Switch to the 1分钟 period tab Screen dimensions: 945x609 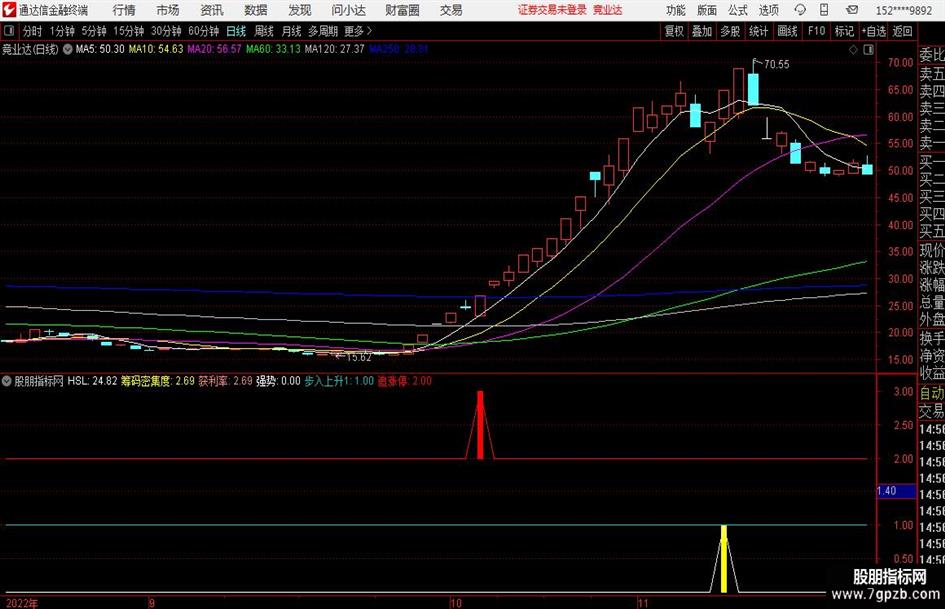click(61, 31)
